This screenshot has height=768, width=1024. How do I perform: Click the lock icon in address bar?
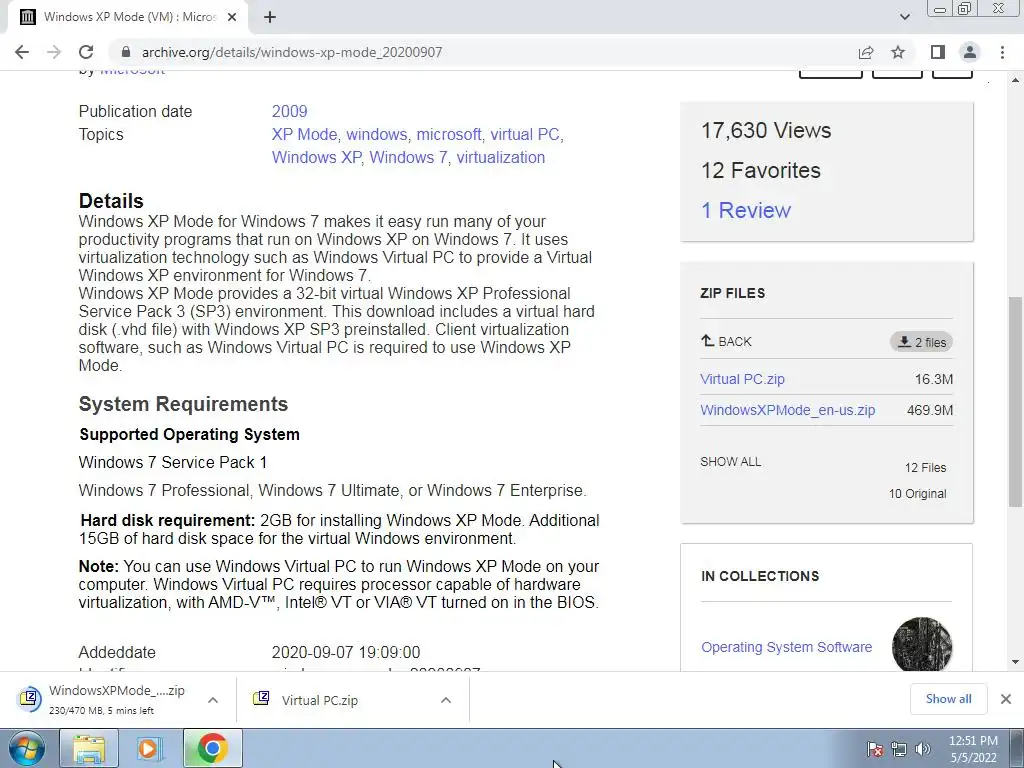[x=126, y=52]
